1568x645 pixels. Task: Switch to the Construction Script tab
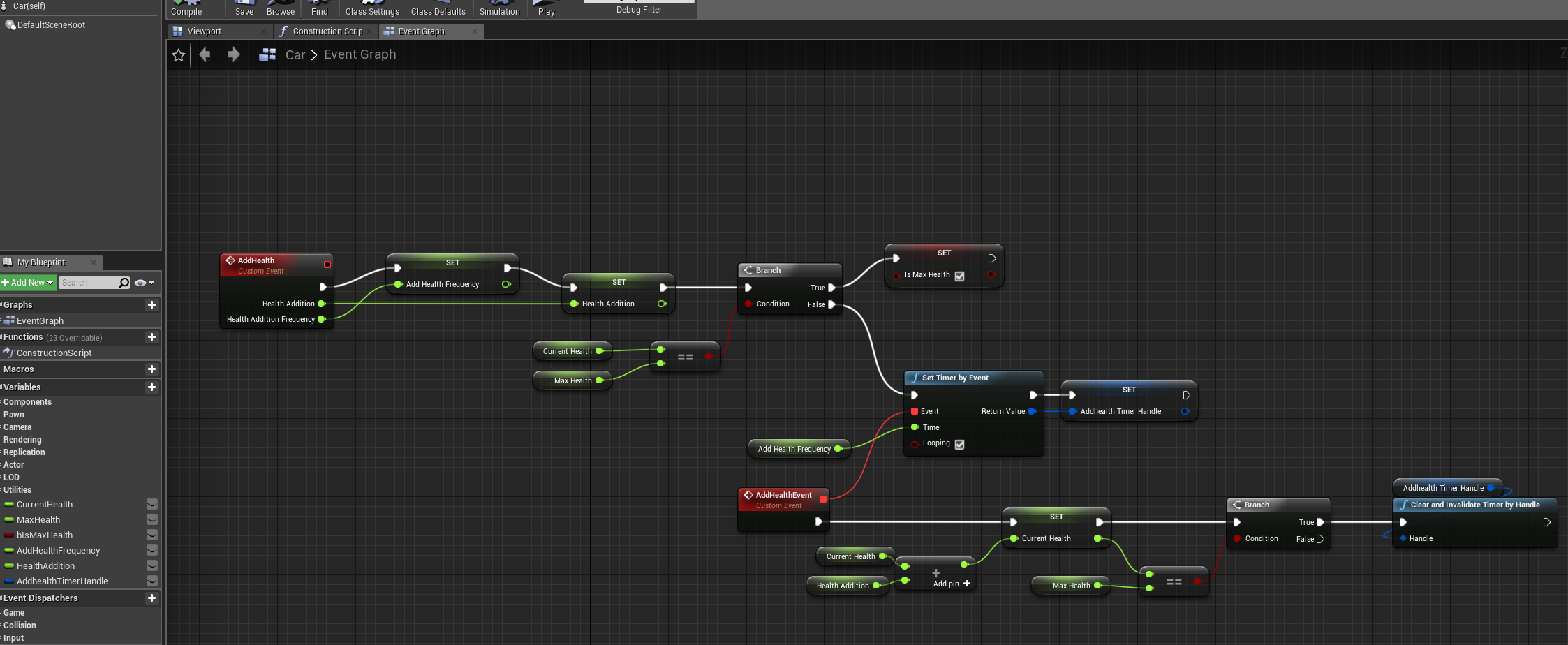point(327,31)
